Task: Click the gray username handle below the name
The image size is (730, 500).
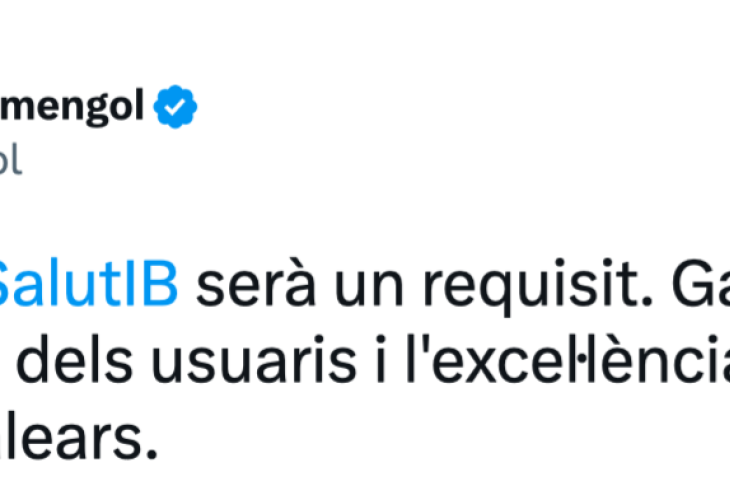Action: pyautogui.click(x=10, y=160)
